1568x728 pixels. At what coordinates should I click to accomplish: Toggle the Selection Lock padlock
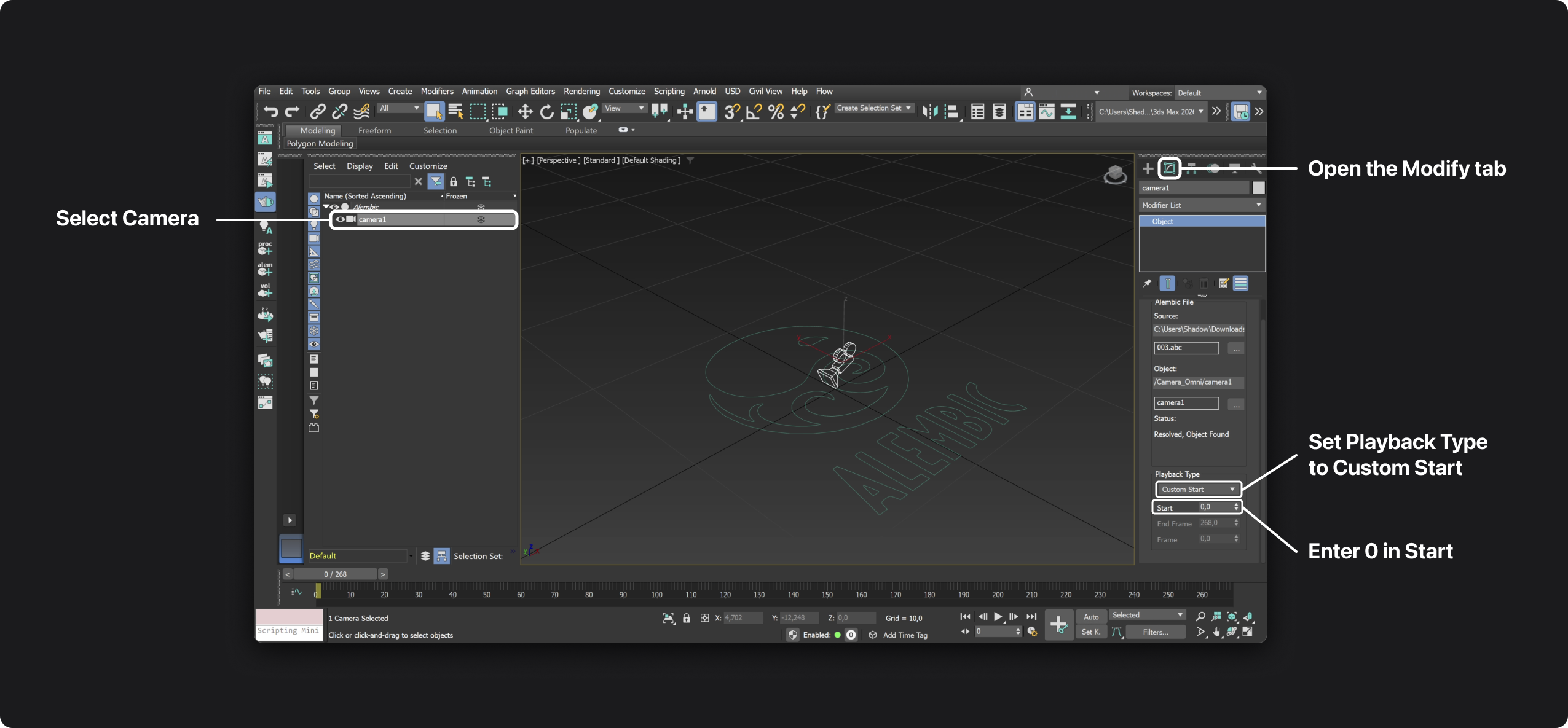(x=687, y=618)
